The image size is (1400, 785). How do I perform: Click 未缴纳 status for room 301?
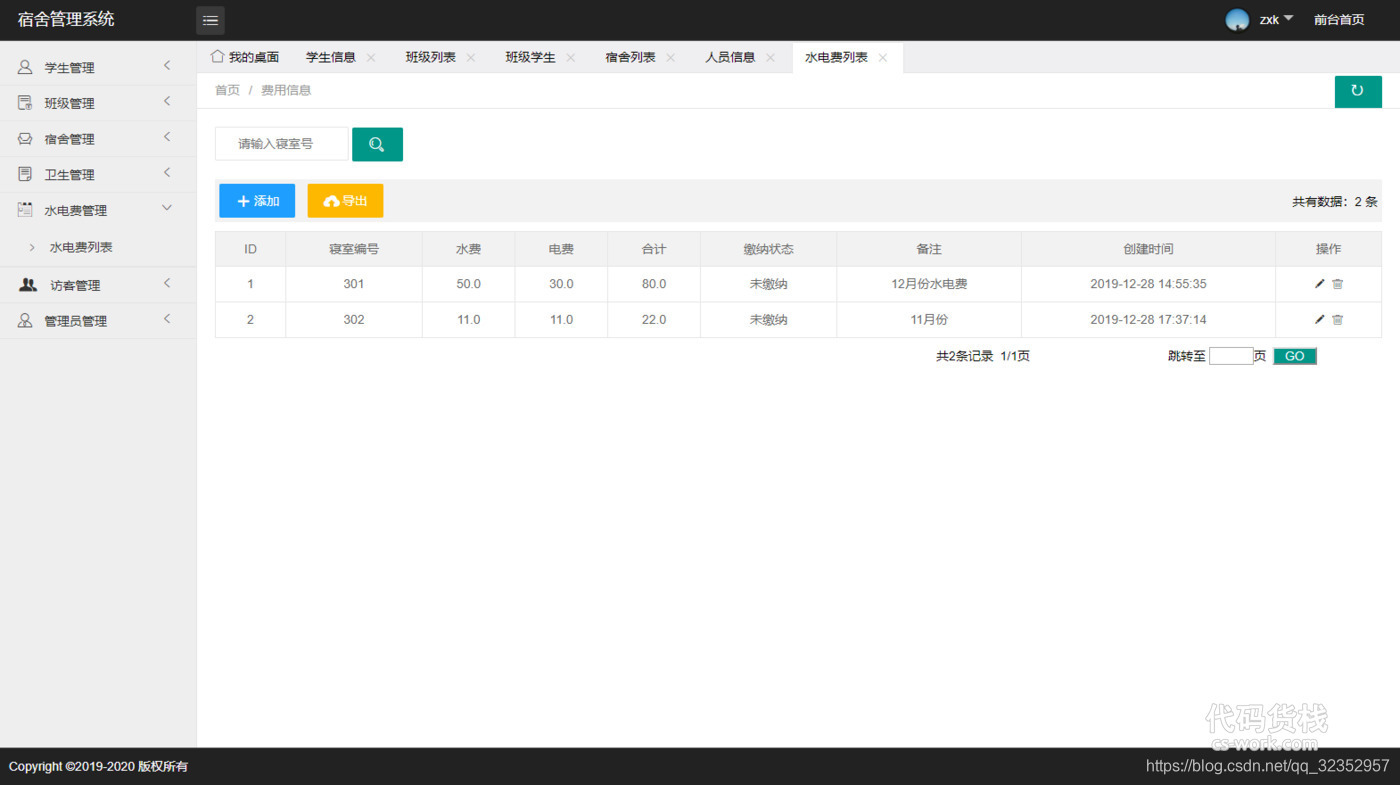pyautogui.click(x=768, y=284)
